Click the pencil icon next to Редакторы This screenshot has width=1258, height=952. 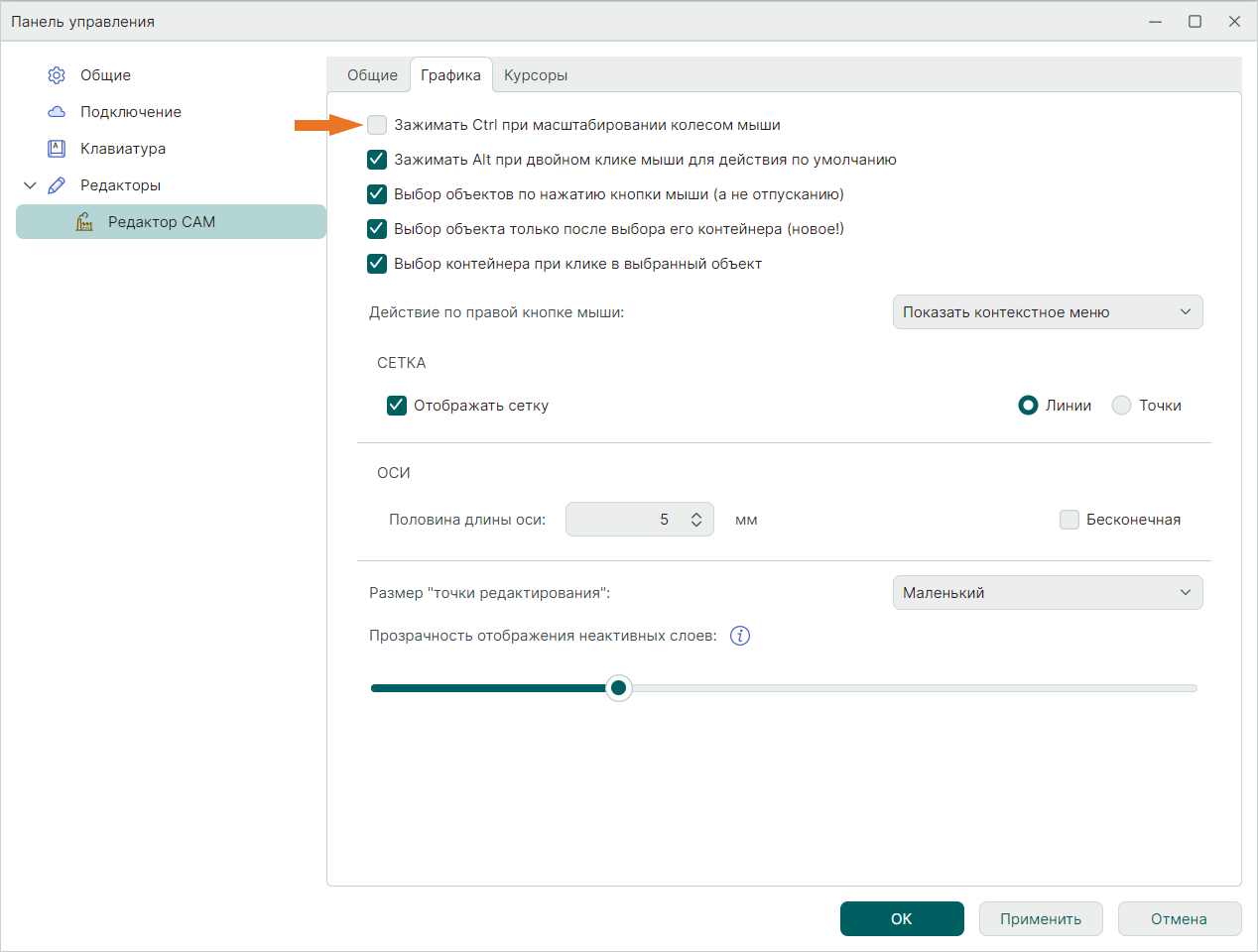[57, 185]
